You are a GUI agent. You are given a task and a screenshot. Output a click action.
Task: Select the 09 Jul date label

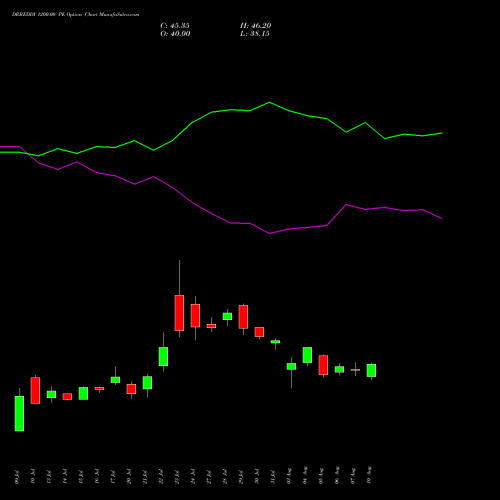(x=17, y=477)
